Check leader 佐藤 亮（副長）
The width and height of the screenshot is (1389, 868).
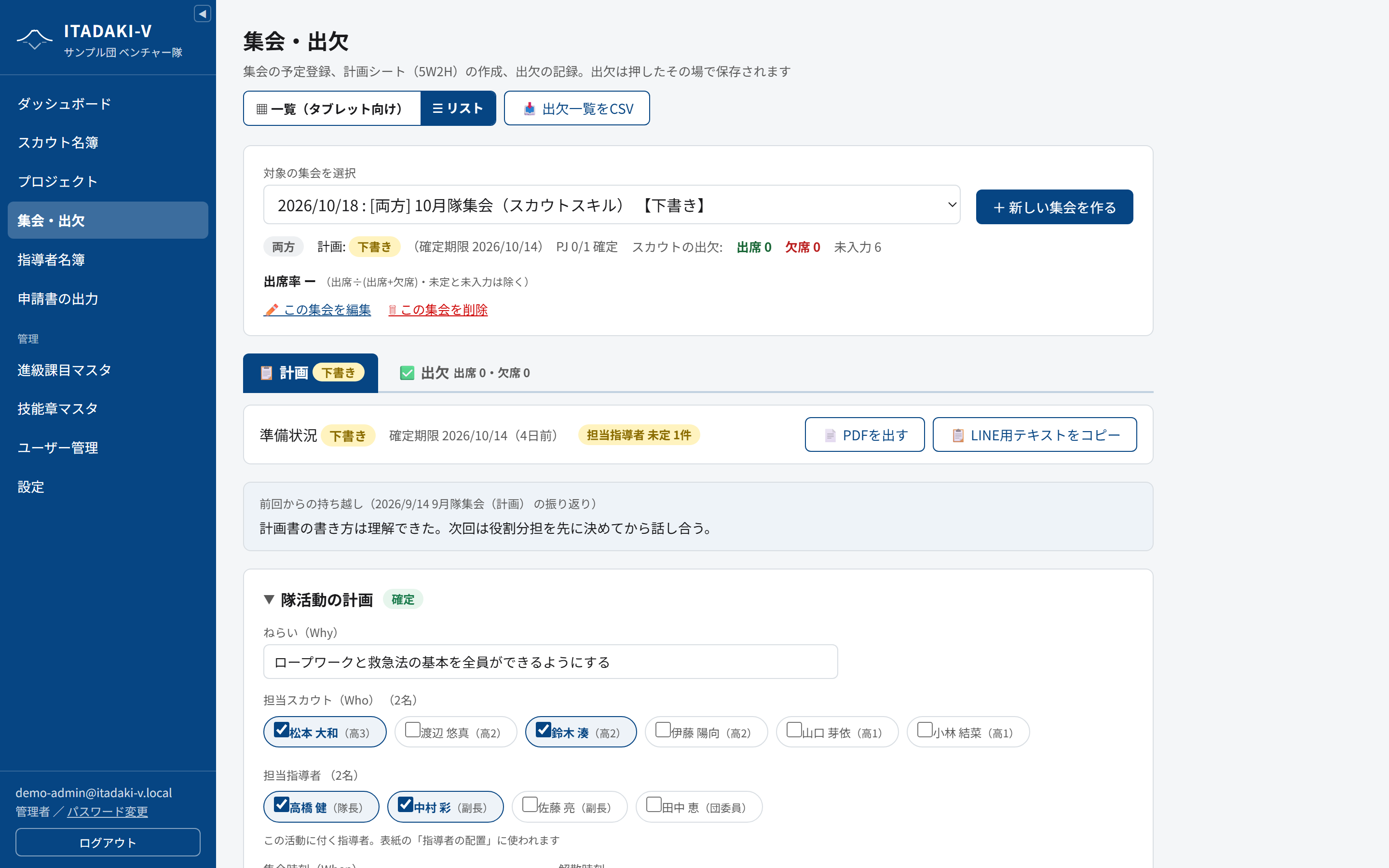click(530, 804)
